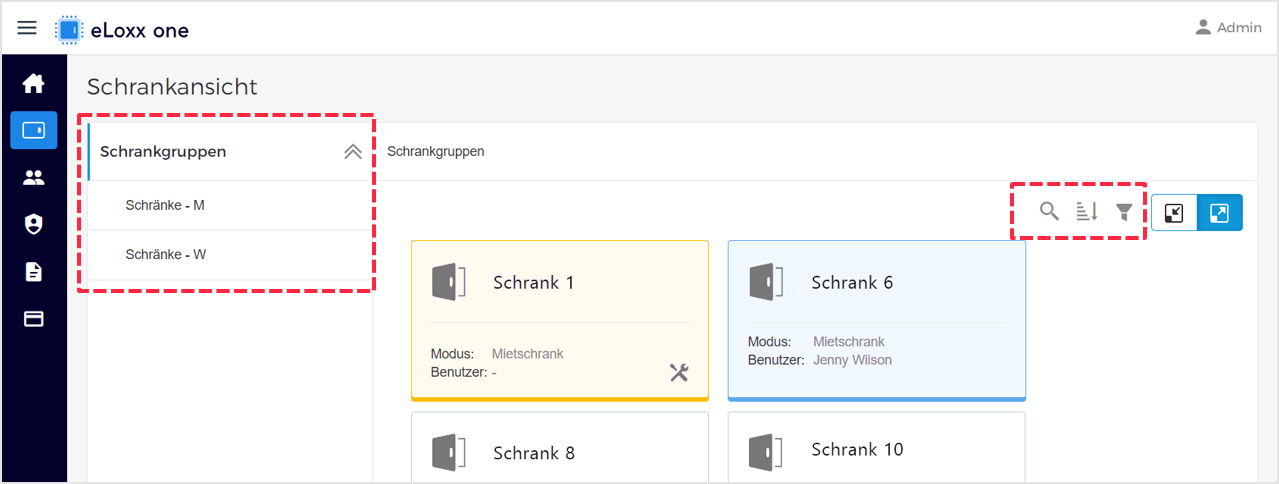This screenshot has width=1279, height=484.
Task: Open the hamburger navigation menu
Action: click(x=27, y=28)
